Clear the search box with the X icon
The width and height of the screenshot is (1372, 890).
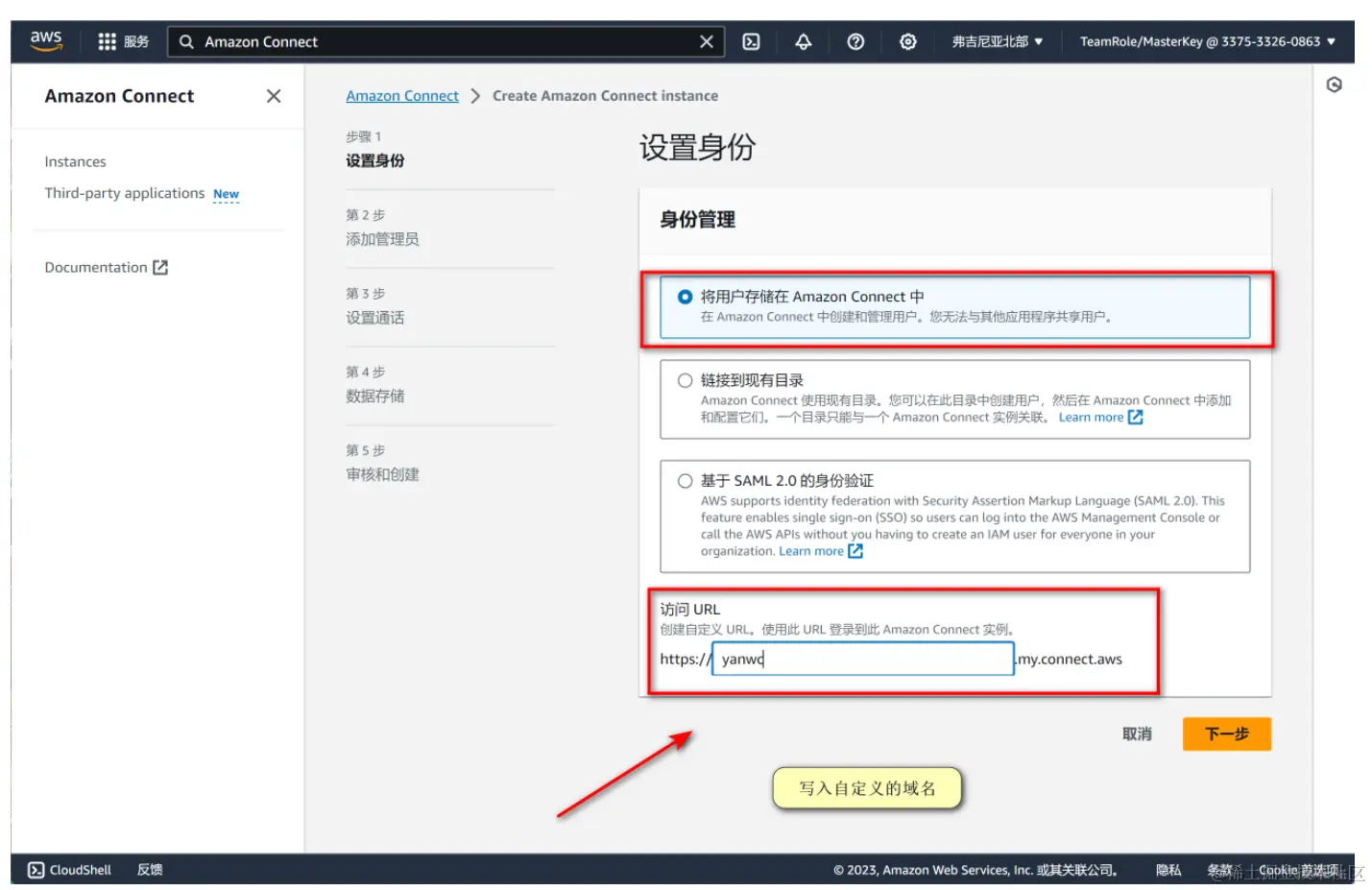[x=707, y=41]
